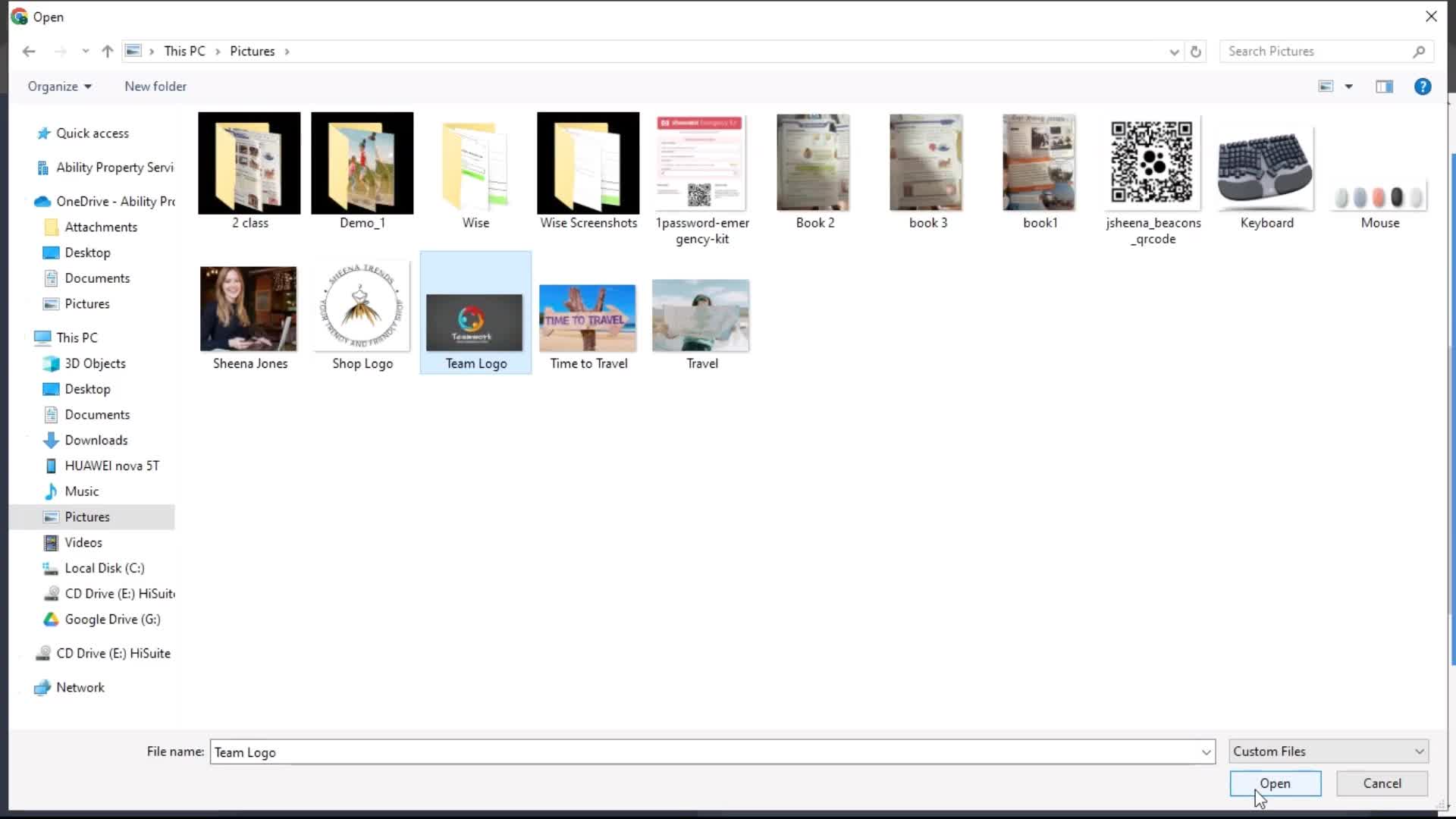Click the Open button to confirm
The image size is (1456, 819).
pyautogui.click(x=1275, y=783)
